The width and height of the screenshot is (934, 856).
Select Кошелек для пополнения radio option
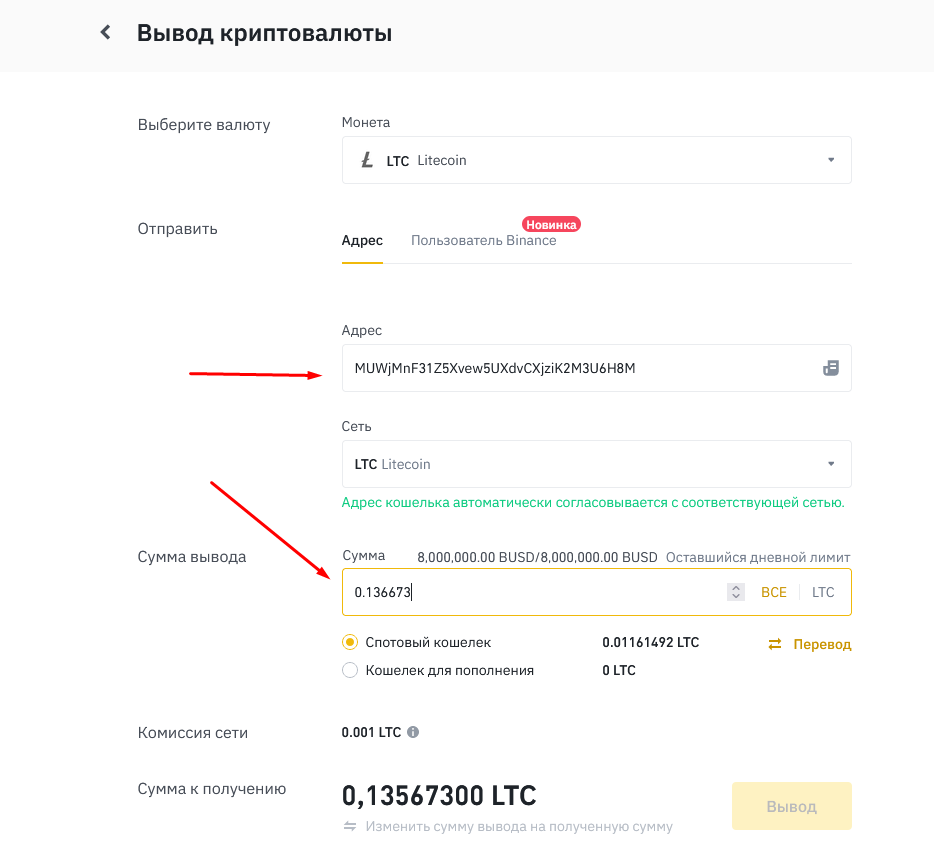350,670
